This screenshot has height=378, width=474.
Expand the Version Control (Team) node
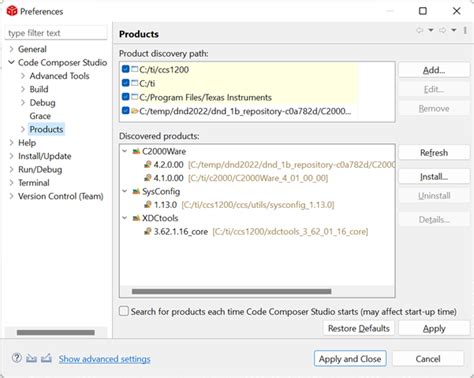tap(11, 196)
